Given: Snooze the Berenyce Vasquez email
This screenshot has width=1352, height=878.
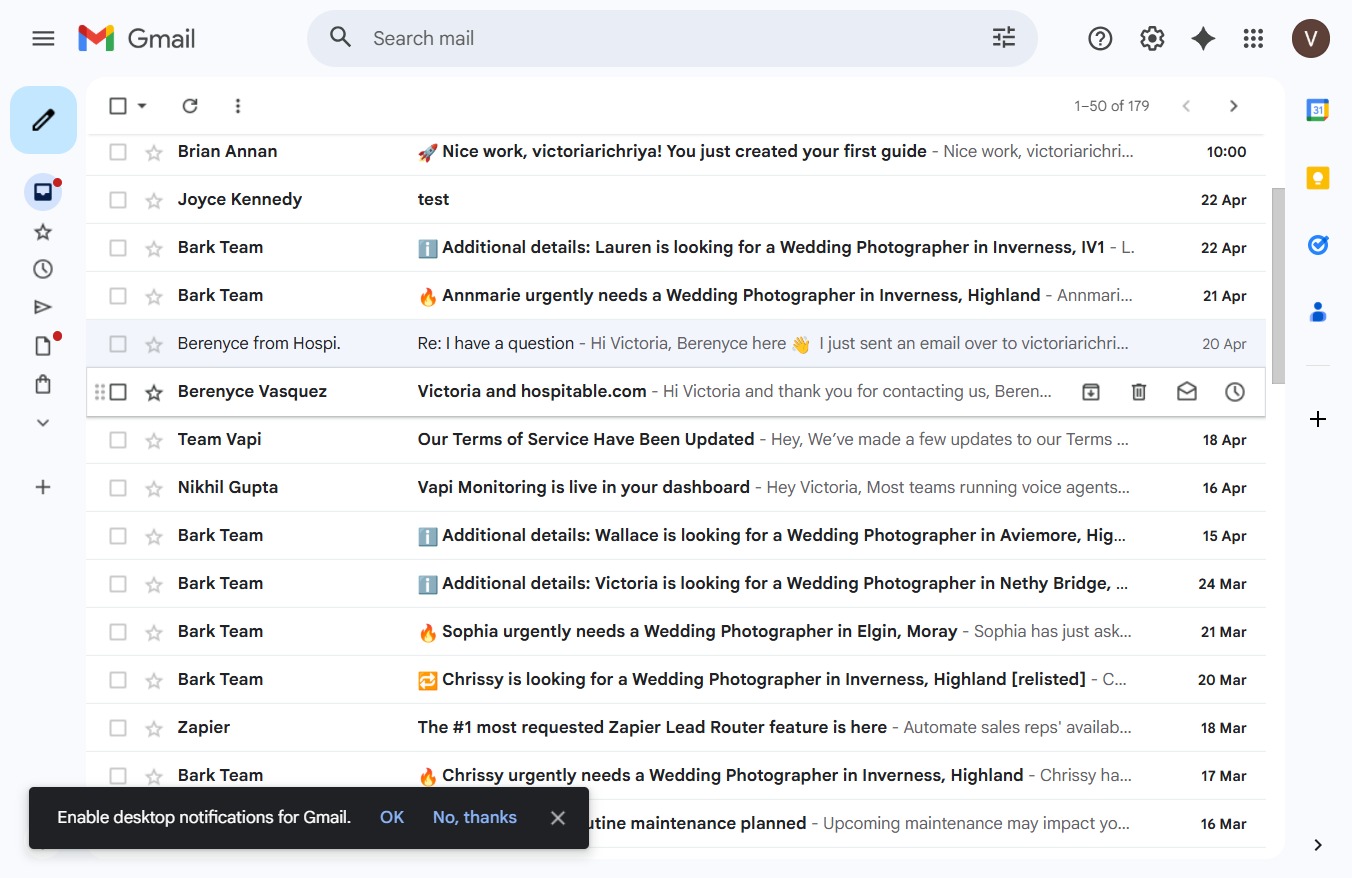Looking at the screenshot, I should (x=1235, y=392).
